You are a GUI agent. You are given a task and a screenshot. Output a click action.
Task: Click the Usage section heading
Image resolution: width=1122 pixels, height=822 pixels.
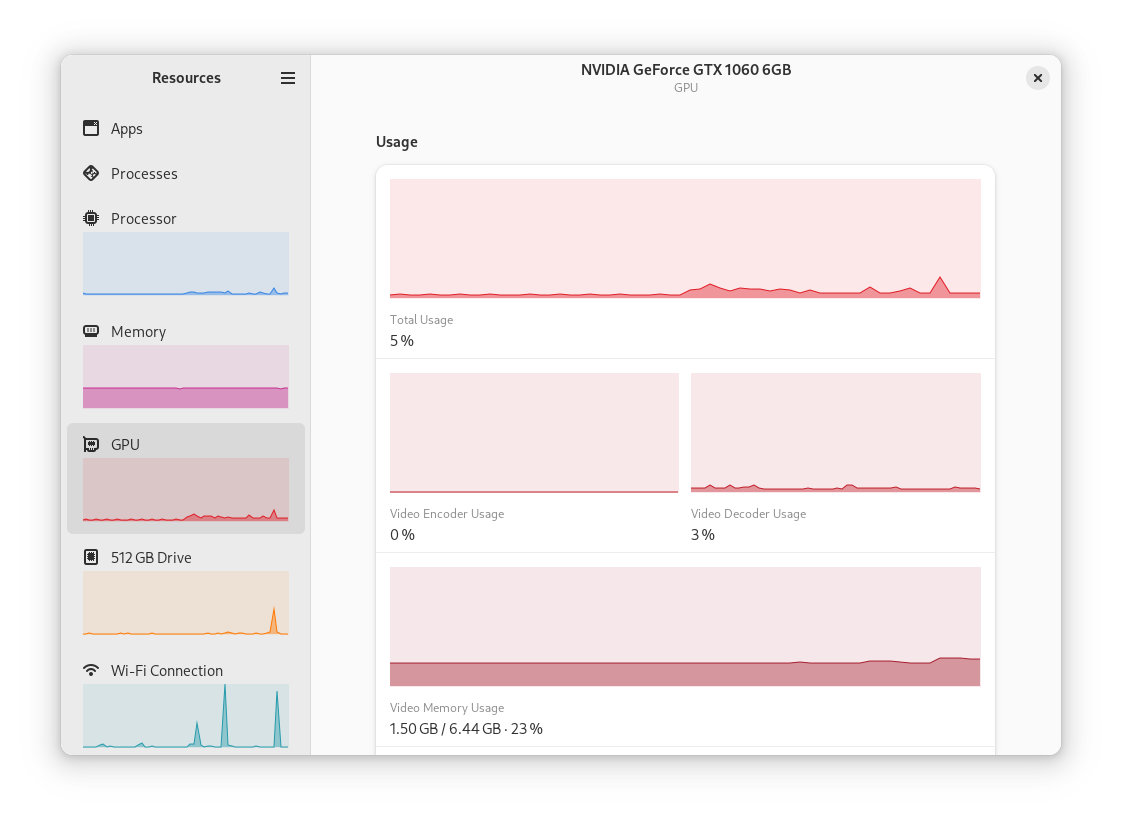click(396, 141)
